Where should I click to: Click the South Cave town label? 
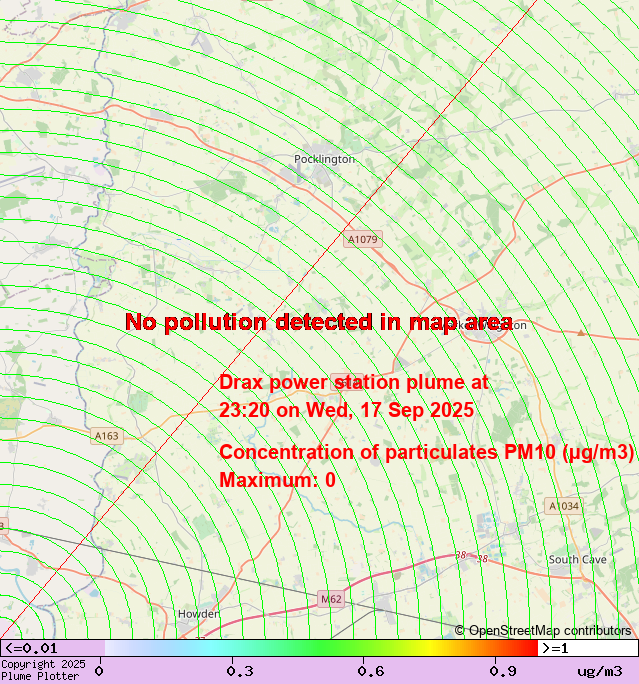[x=577, y=559]
